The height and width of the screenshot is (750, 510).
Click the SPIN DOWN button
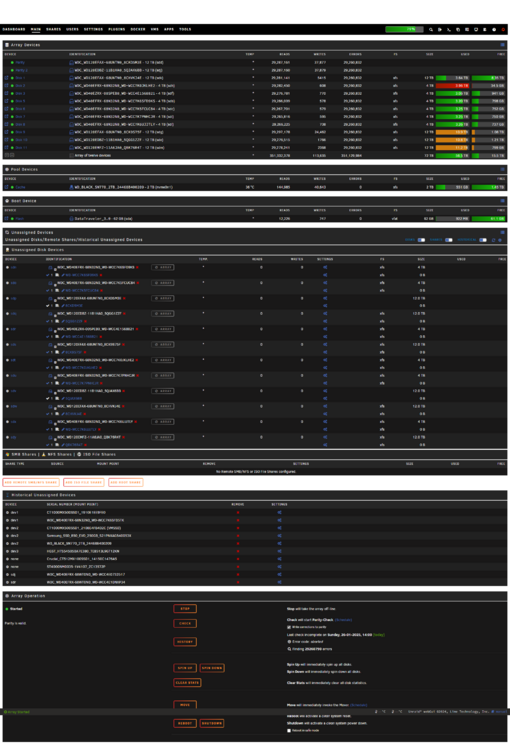click(212, 668)
